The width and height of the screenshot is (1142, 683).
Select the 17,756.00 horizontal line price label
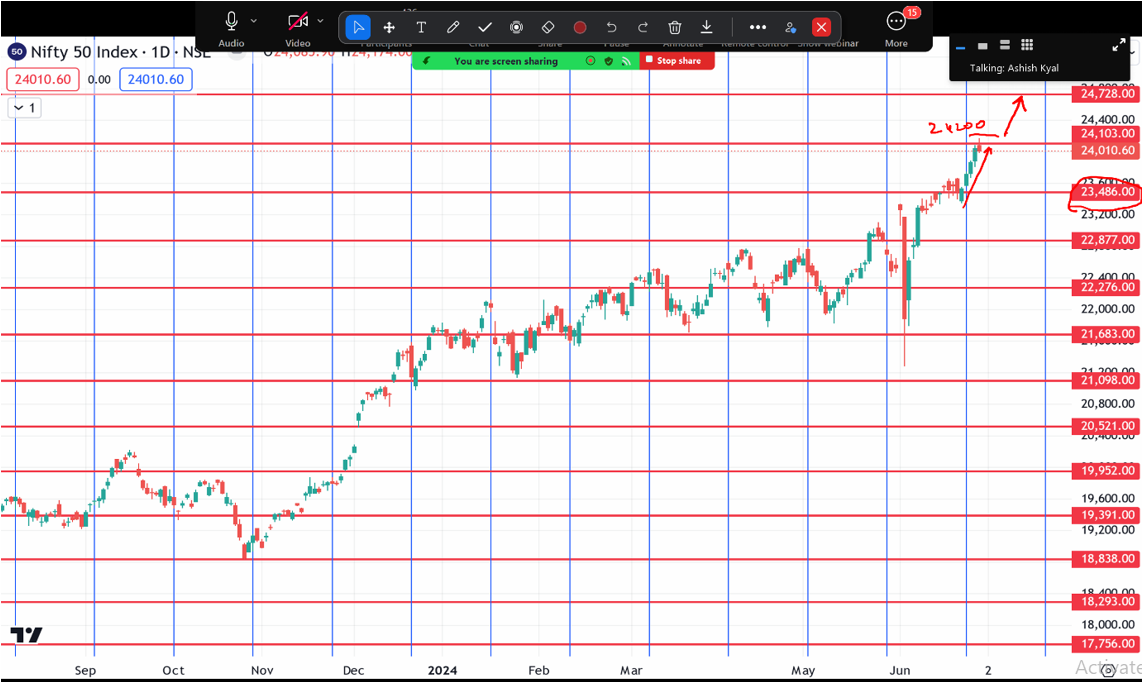[1107, 644]
